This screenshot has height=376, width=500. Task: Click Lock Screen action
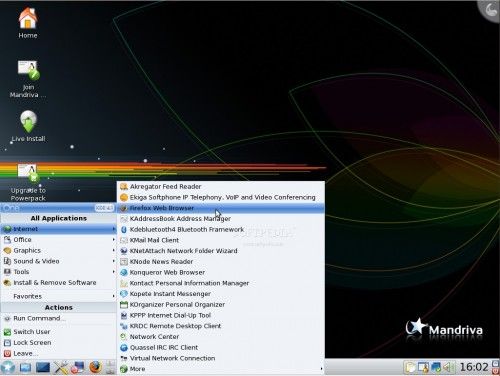click(x=59, y=342)
